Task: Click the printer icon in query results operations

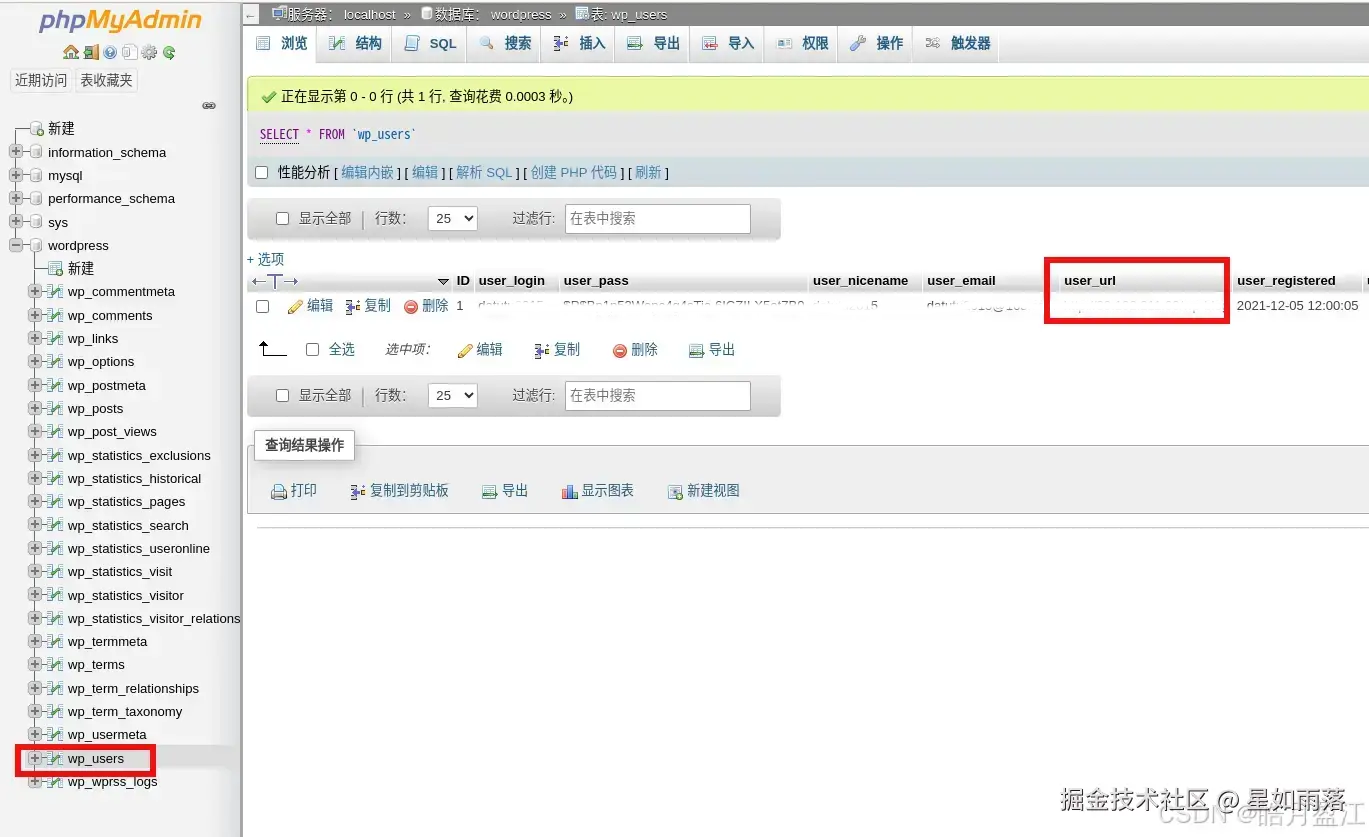Action: 279,491
